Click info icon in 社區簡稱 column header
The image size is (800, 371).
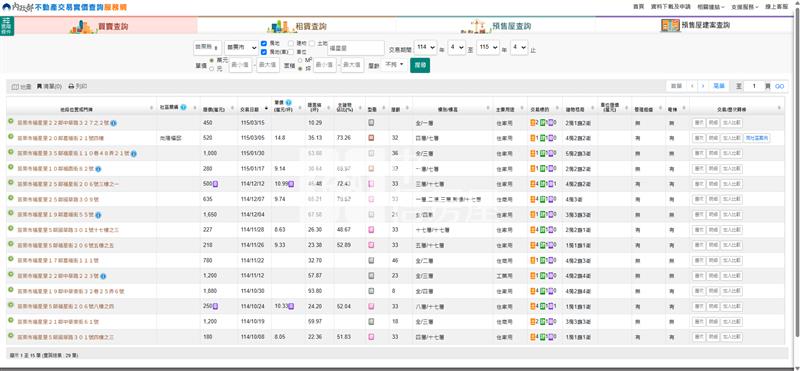(x=183, y=108)
